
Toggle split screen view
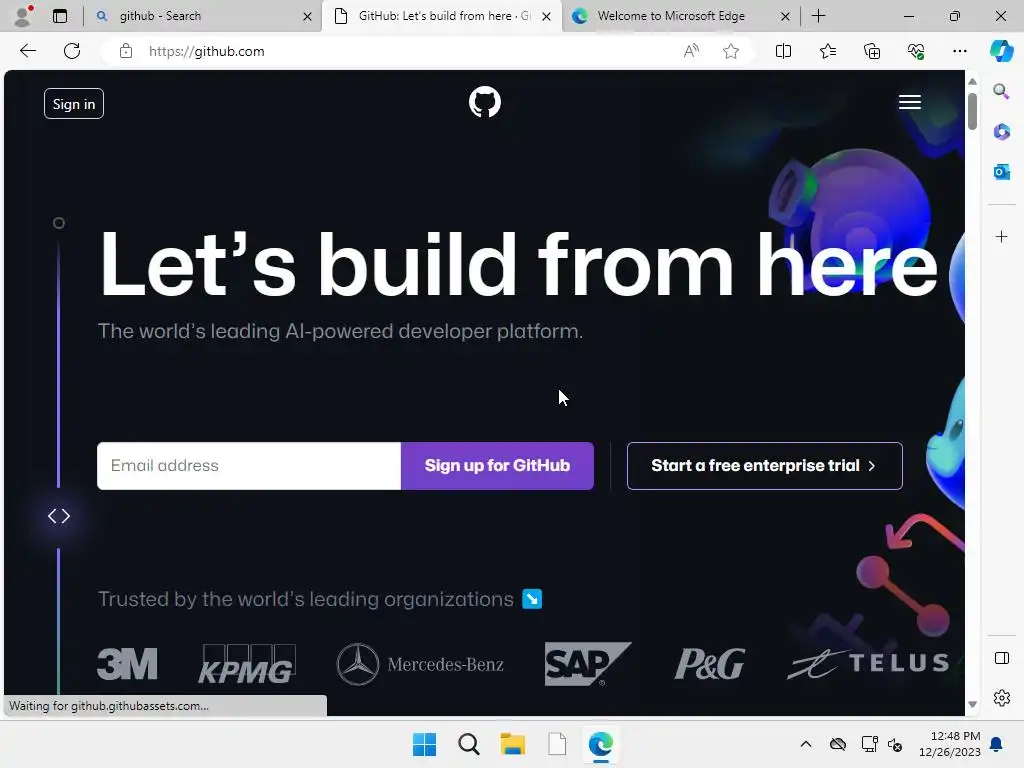(783, 51)
